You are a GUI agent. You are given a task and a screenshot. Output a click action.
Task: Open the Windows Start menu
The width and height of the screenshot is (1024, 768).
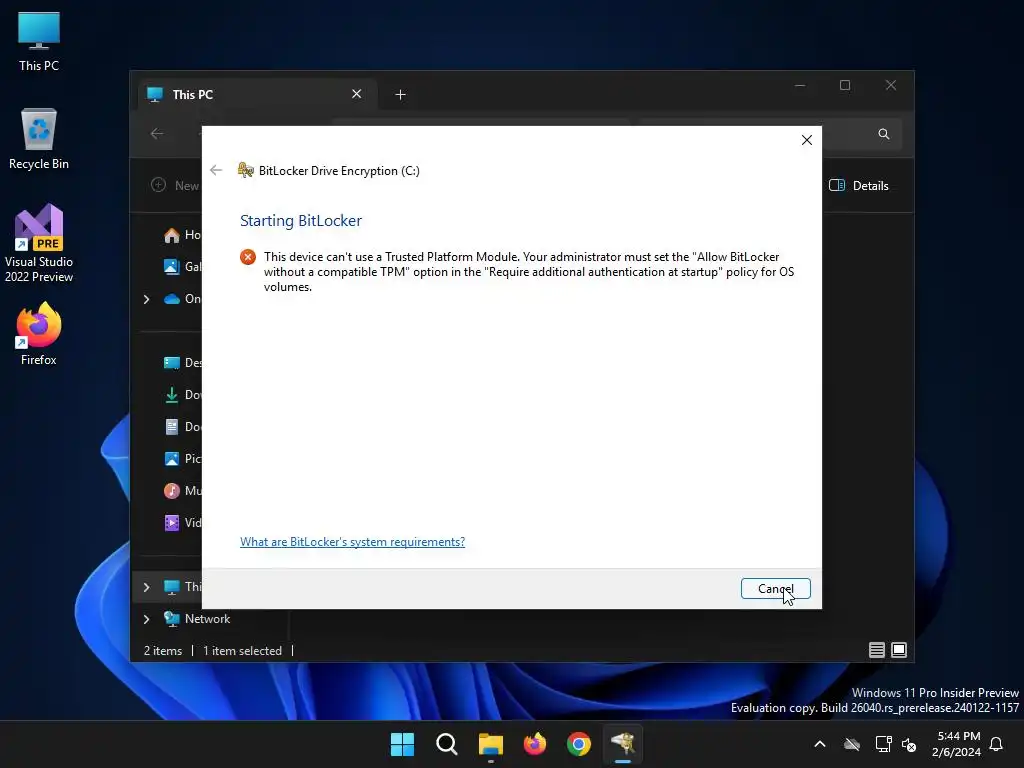[402, 744]
